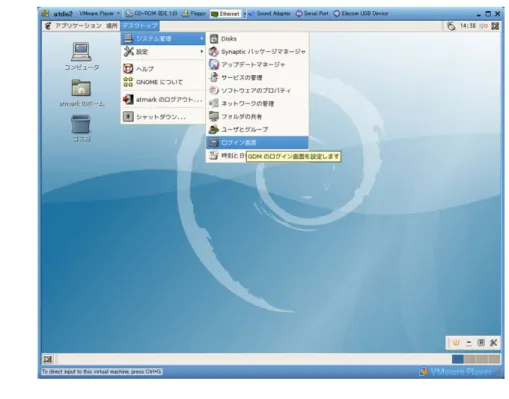Open ヘルプ from the desktop menu
Screen dimensions: 509x399
tap(163, 69)
